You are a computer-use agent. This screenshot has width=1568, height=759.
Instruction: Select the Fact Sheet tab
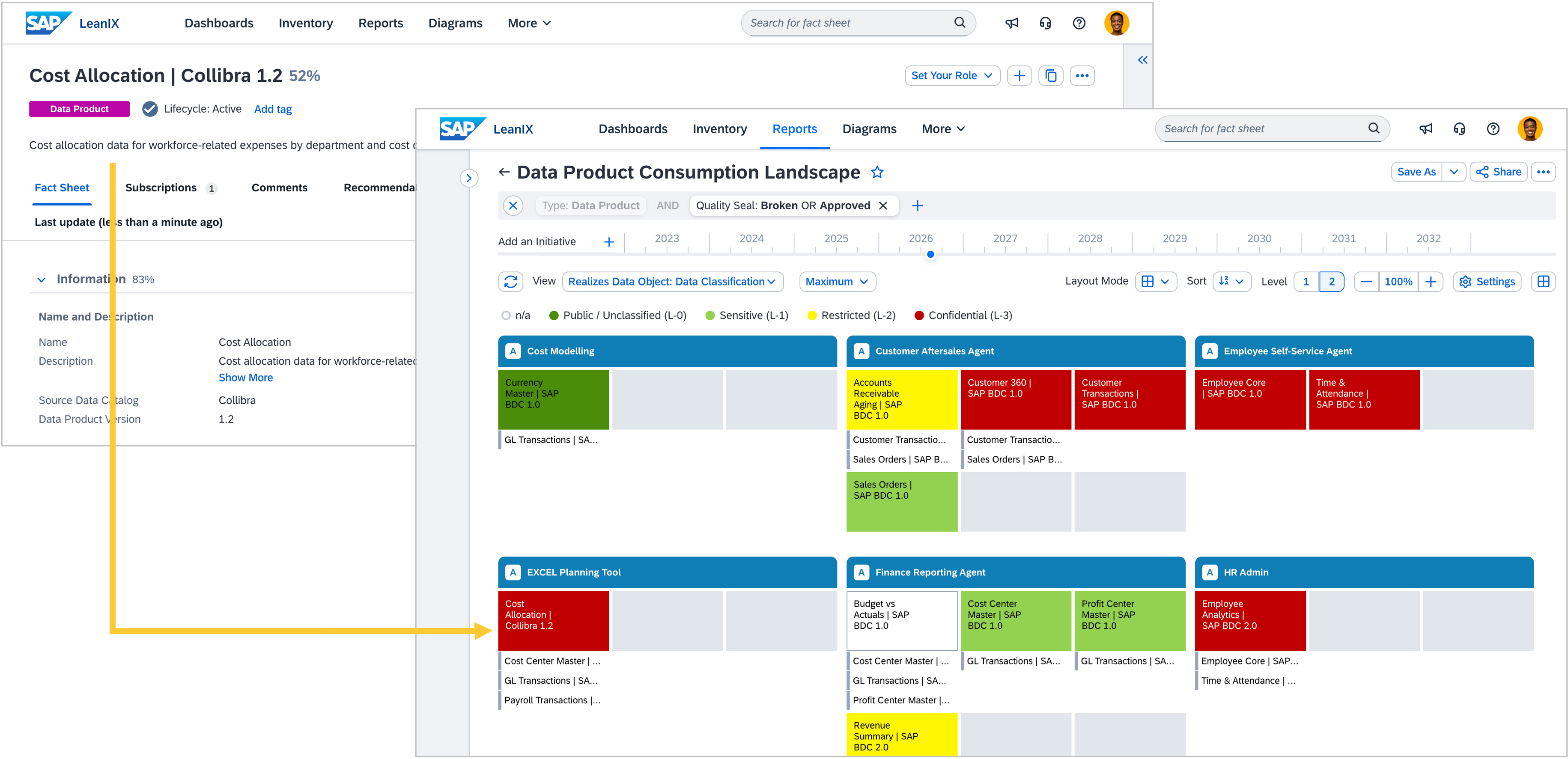[x=62, y=188]
